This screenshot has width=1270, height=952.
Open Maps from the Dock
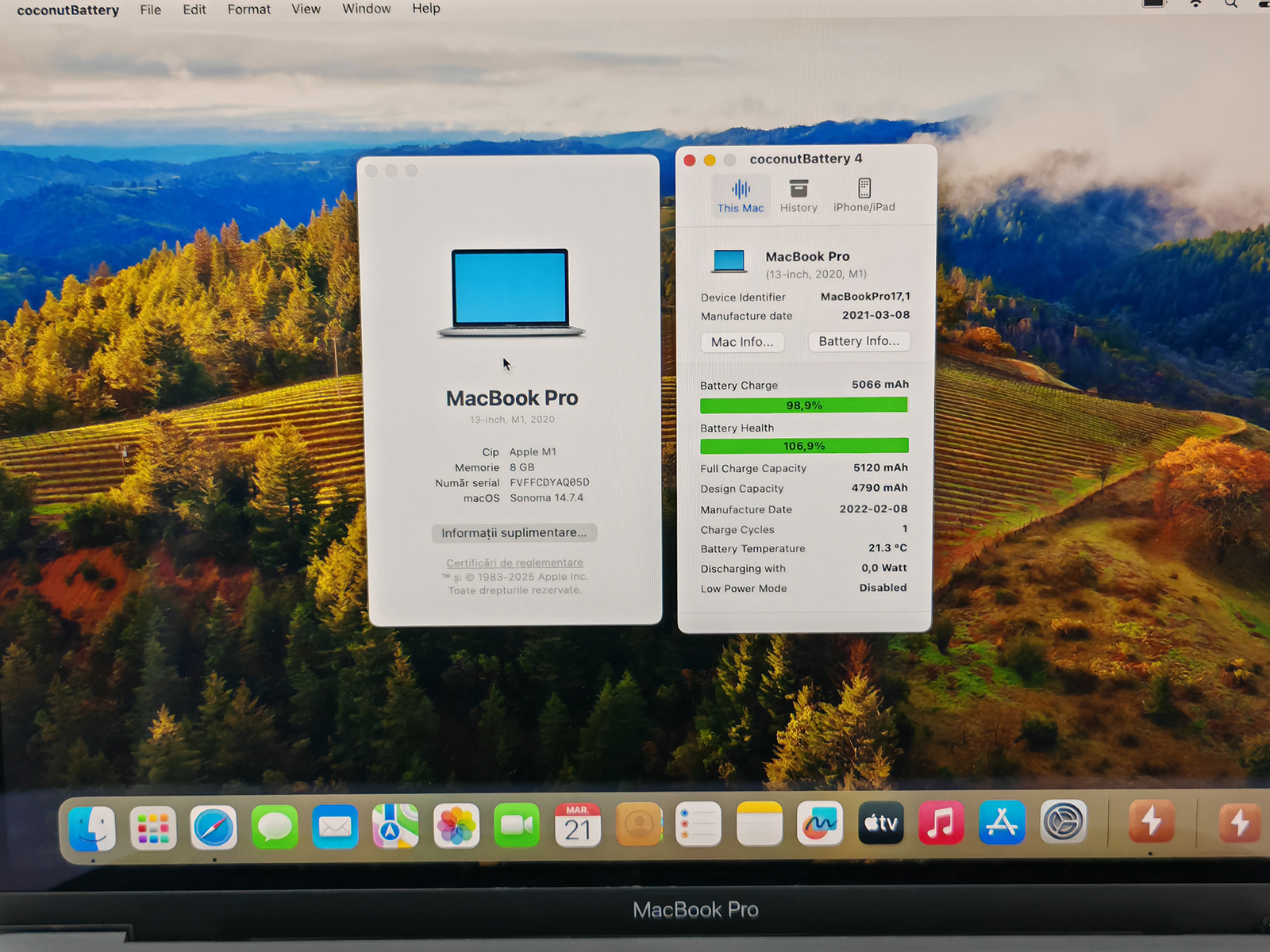[395, 826]
